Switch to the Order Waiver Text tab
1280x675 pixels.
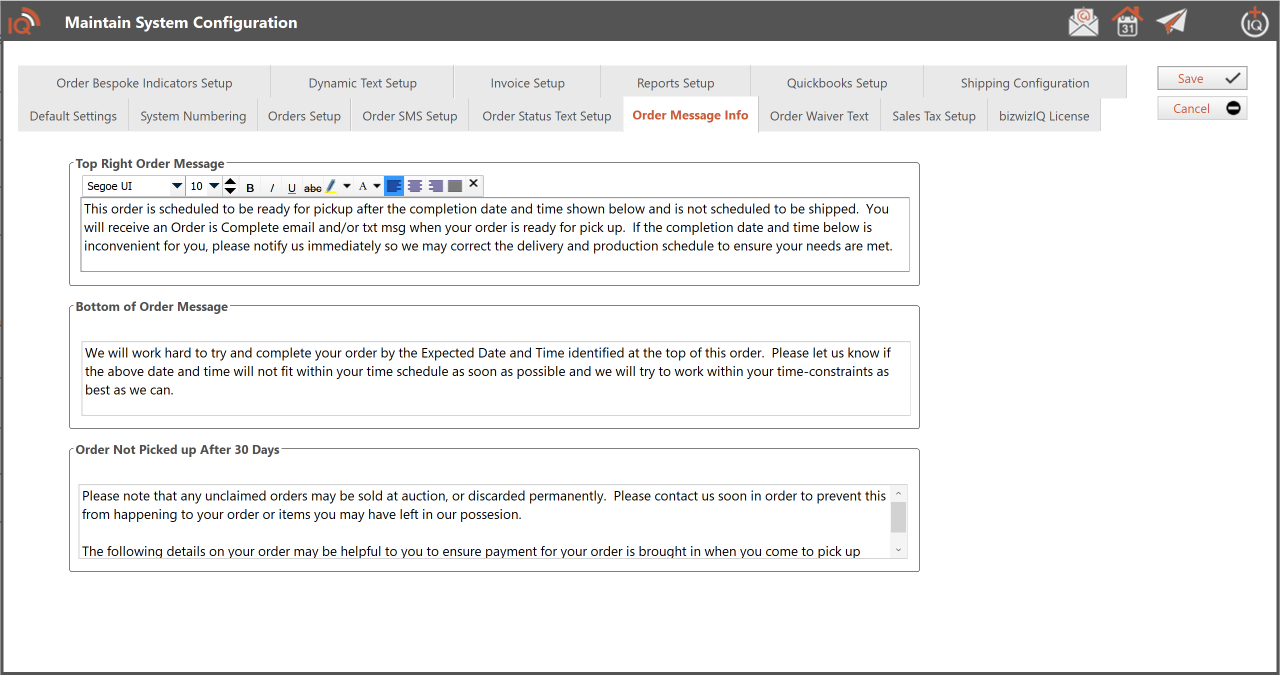[819, 116]
